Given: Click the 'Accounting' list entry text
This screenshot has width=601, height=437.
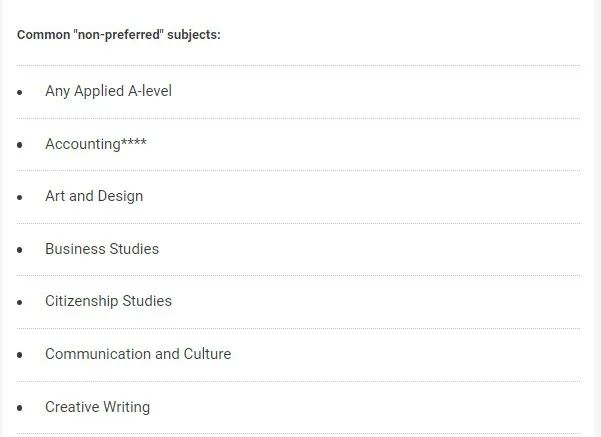Looking at the screenshot, I should click(83, 145).
